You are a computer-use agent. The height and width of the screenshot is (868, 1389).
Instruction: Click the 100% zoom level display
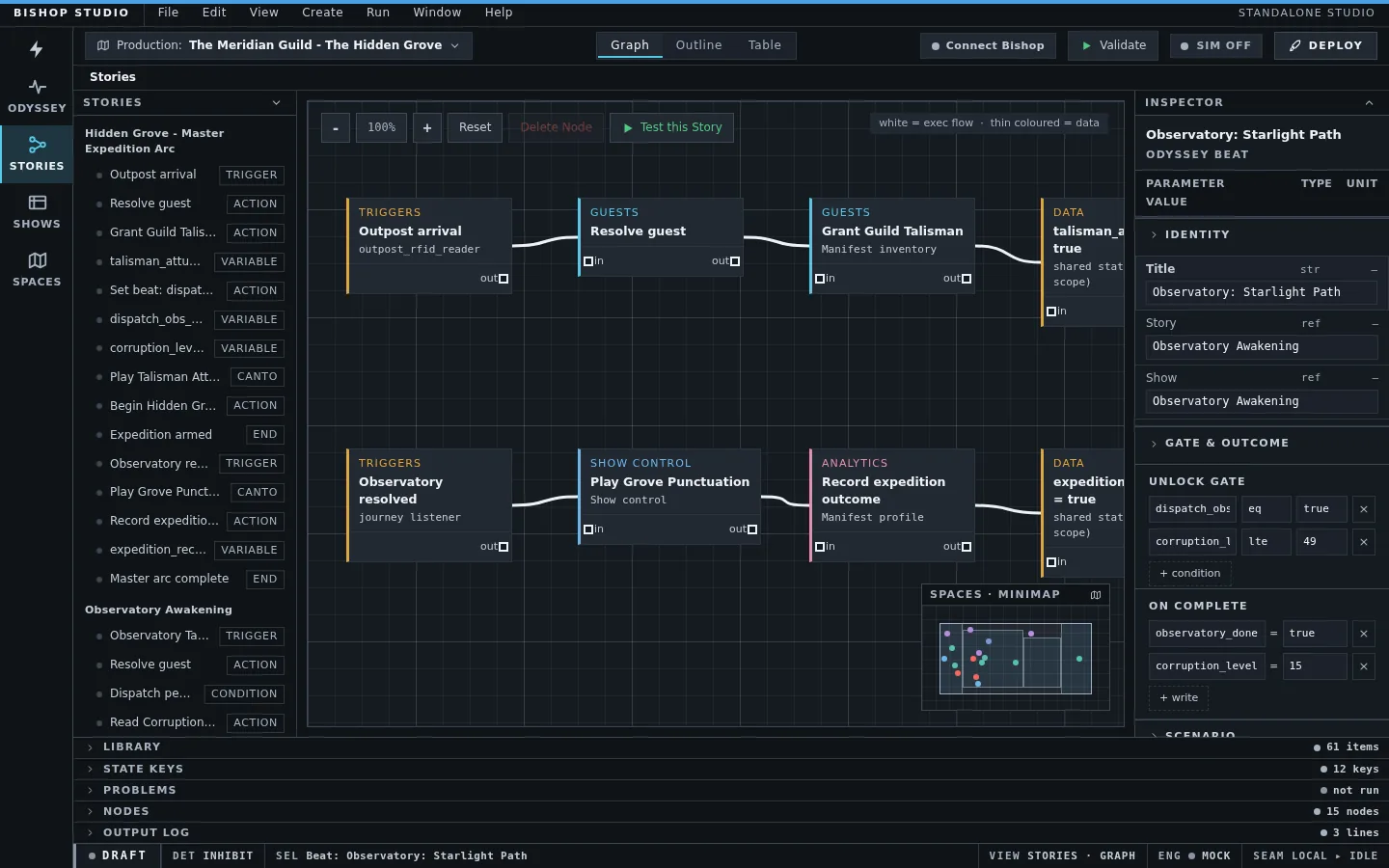coord(381,127)
